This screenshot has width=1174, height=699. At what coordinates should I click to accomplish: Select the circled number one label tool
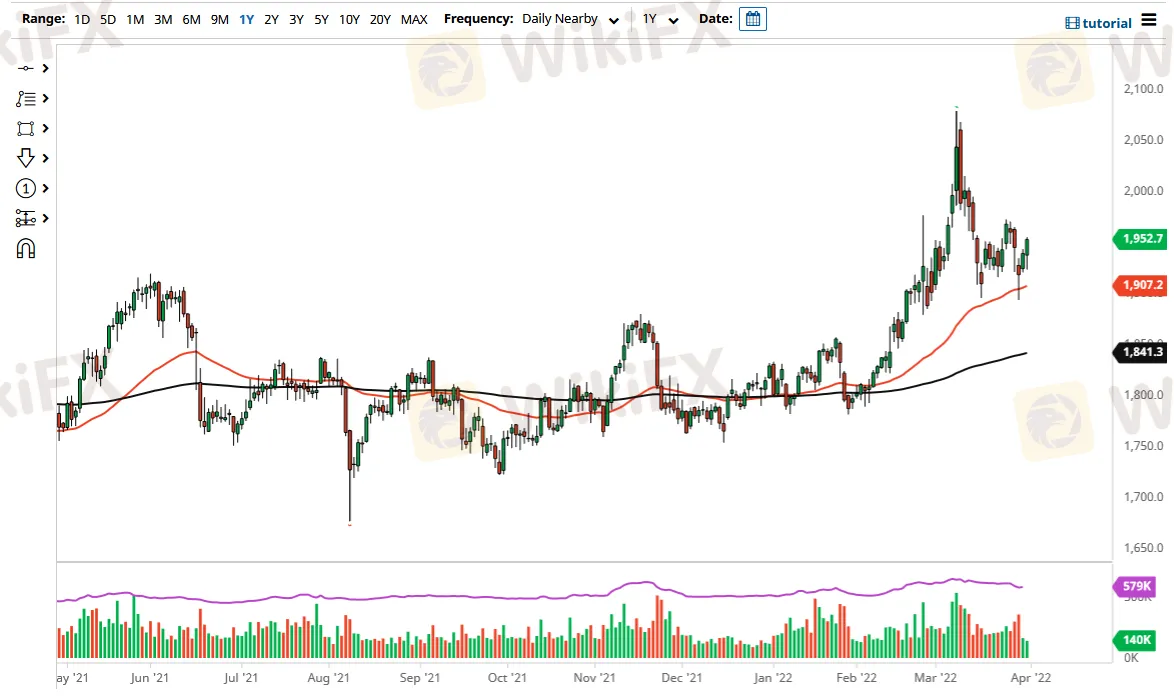tap(25, 188)
